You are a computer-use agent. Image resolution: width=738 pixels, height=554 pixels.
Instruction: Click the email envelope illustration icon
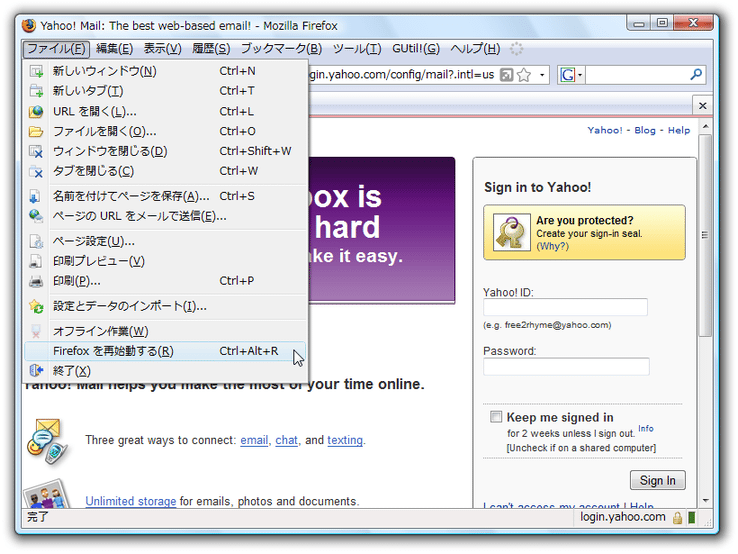pos(46,439)
